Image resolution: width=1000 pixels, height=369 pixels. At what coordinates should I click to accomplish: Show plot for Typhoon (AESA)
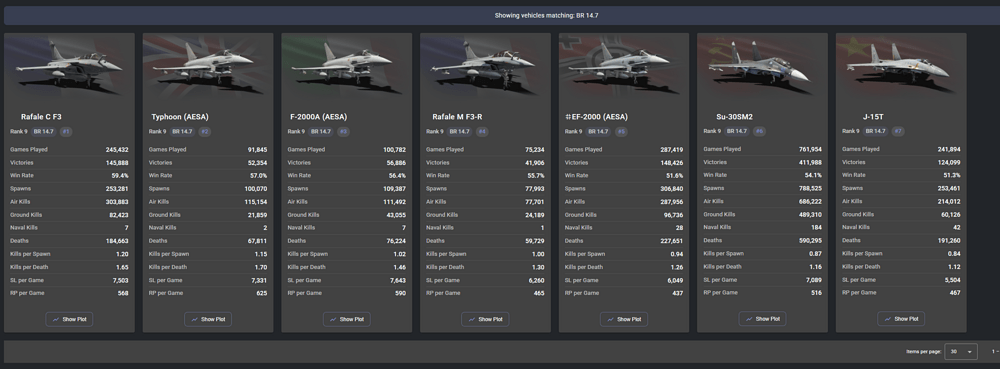(x=208, y=319)
